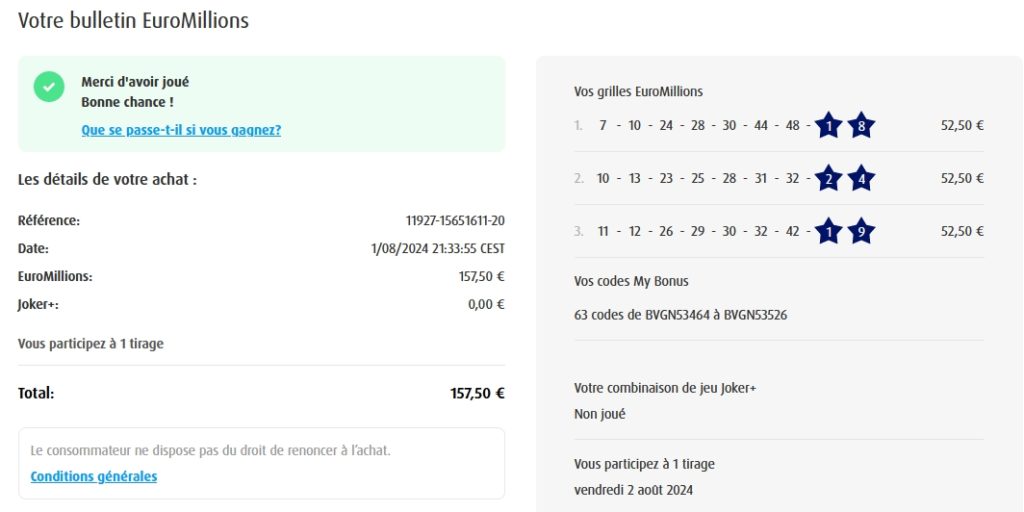Click the purchase date 1/08/2024 value
This screenshot has height=512, width=1024.
point(437,248)
